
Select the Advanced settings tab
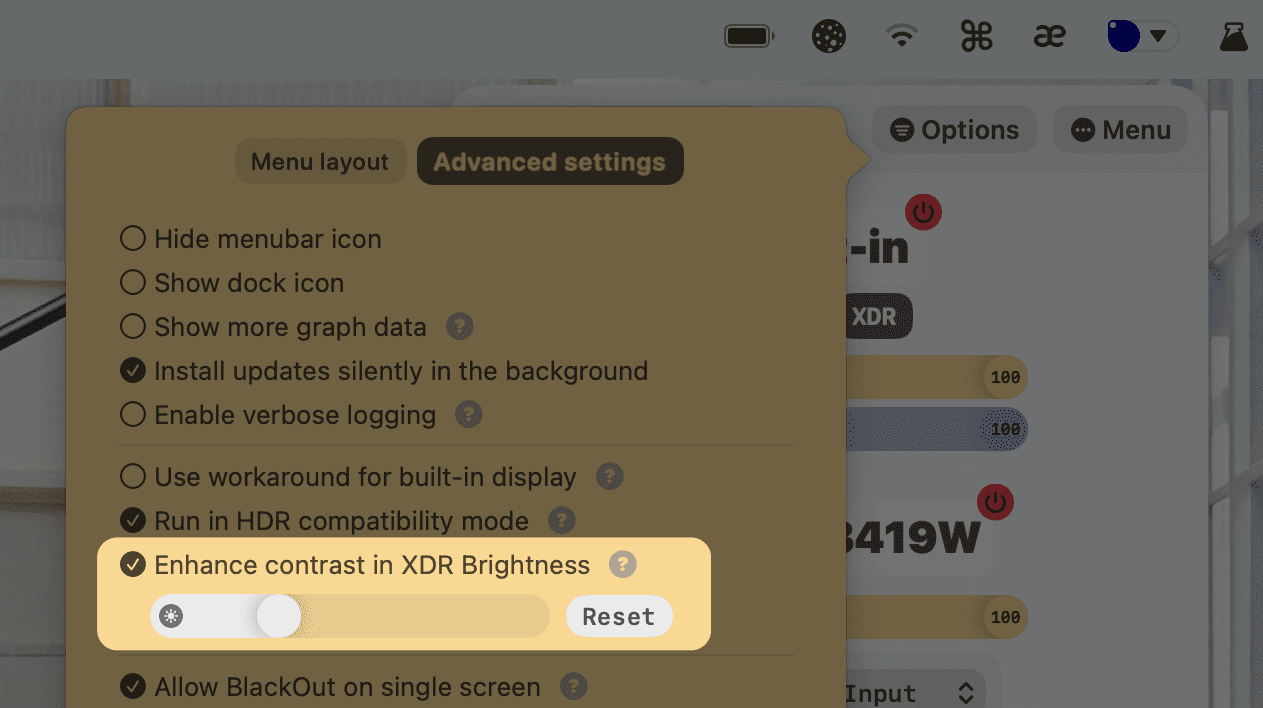click(x=550, y=162)
